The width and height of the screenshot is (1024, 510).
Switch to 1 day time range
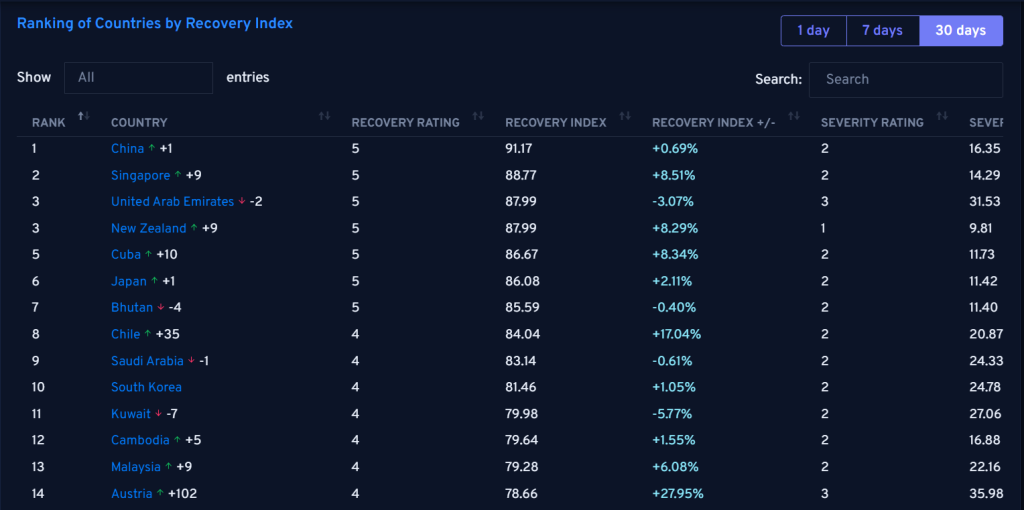[x=814, y=31]
